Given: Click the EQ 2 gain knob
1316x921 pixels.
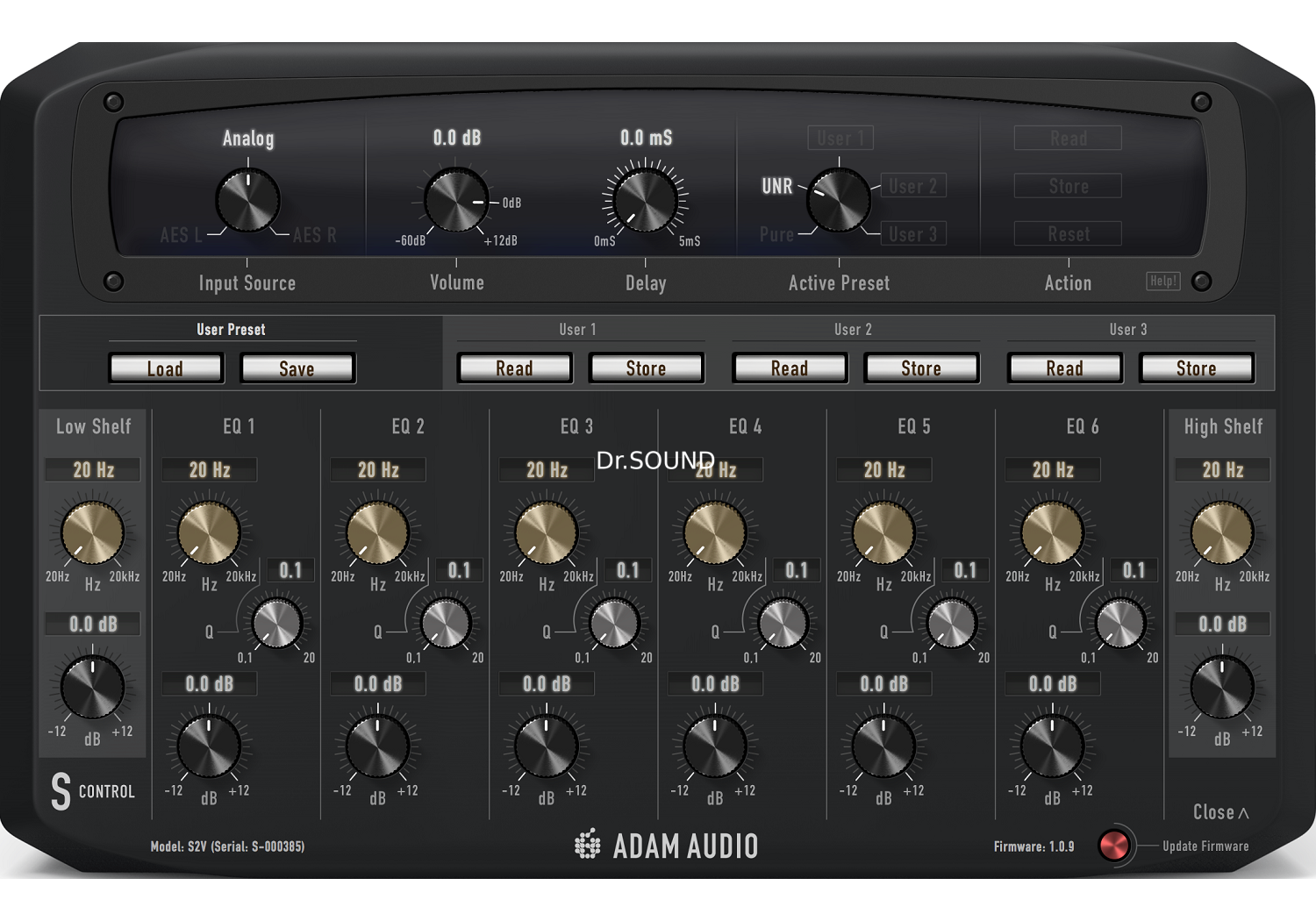Looking at the screenshot, I should [377, 746].
